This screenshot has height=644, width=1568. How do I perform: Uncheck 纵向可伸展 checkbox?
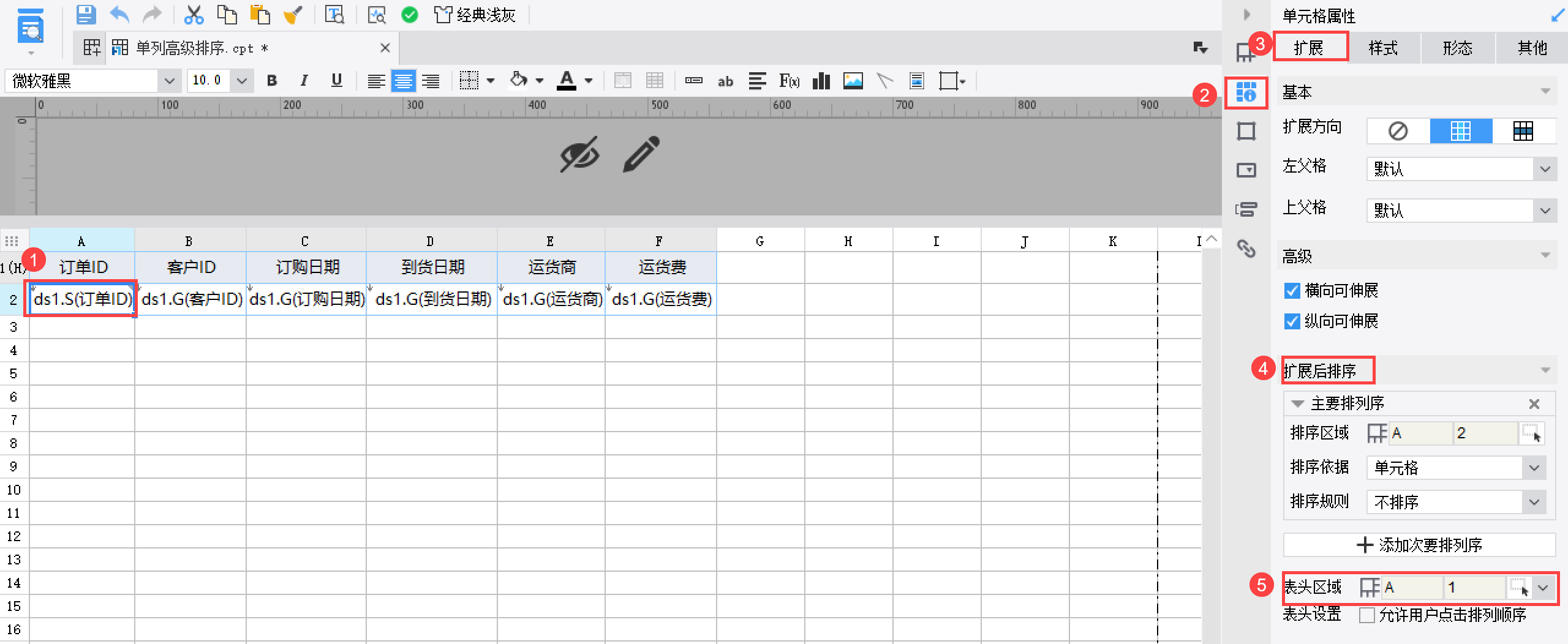1292,321
